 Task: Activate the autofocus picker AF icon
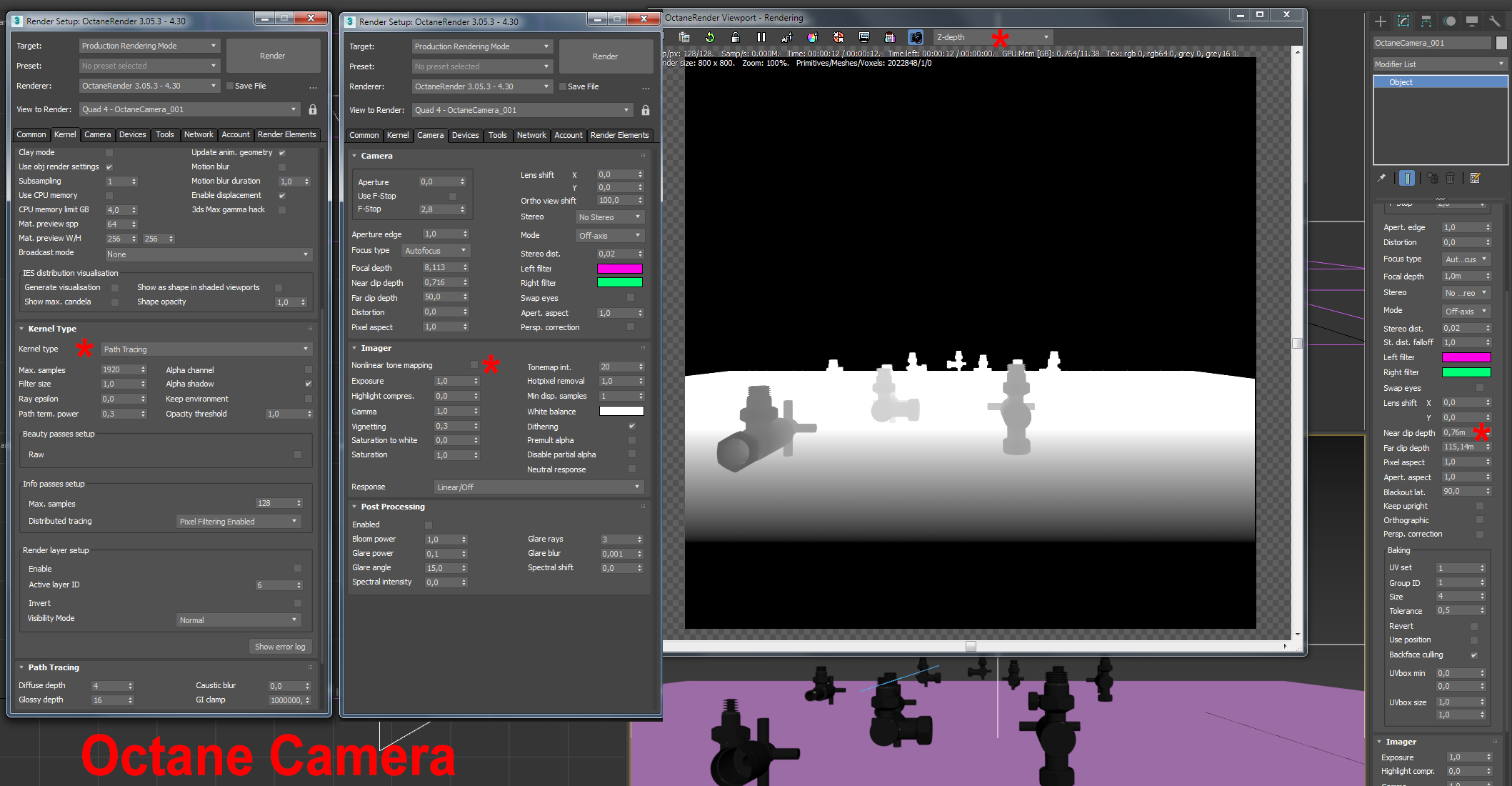(786, 37)
